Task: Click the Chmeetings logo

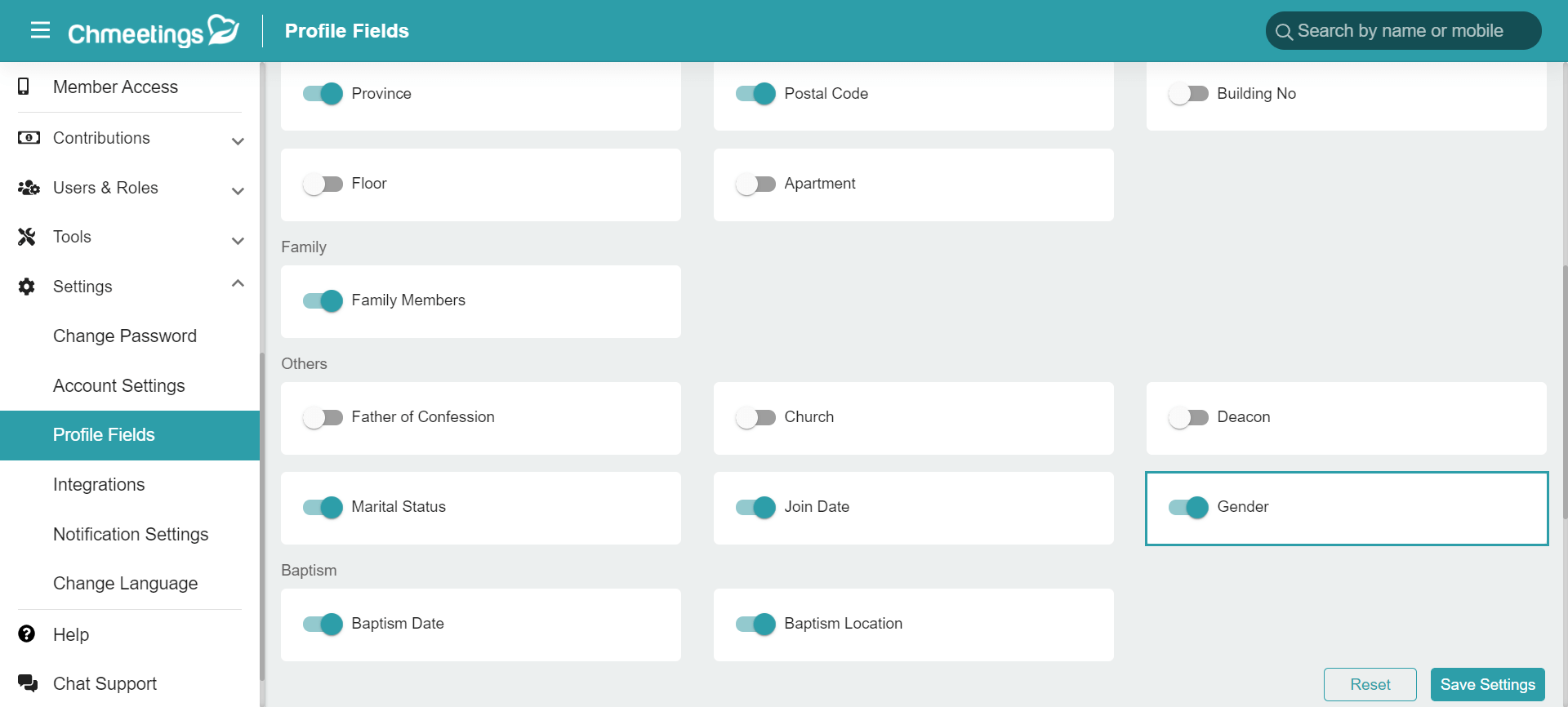Action: coord(154,31)
